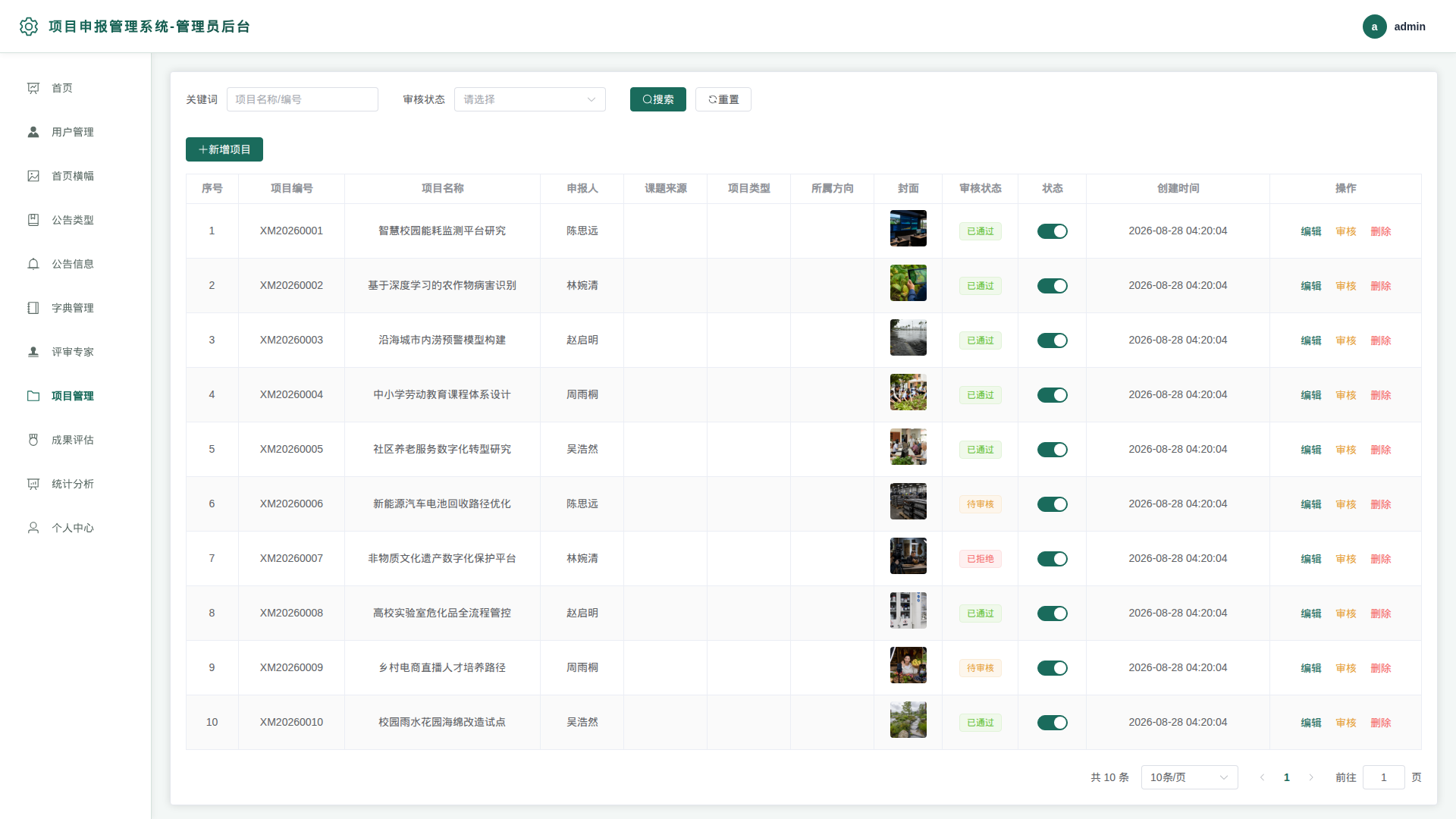The image size is (1456, 819).
Task: Click the 创建时间 column header
Action: (1178, 188)
